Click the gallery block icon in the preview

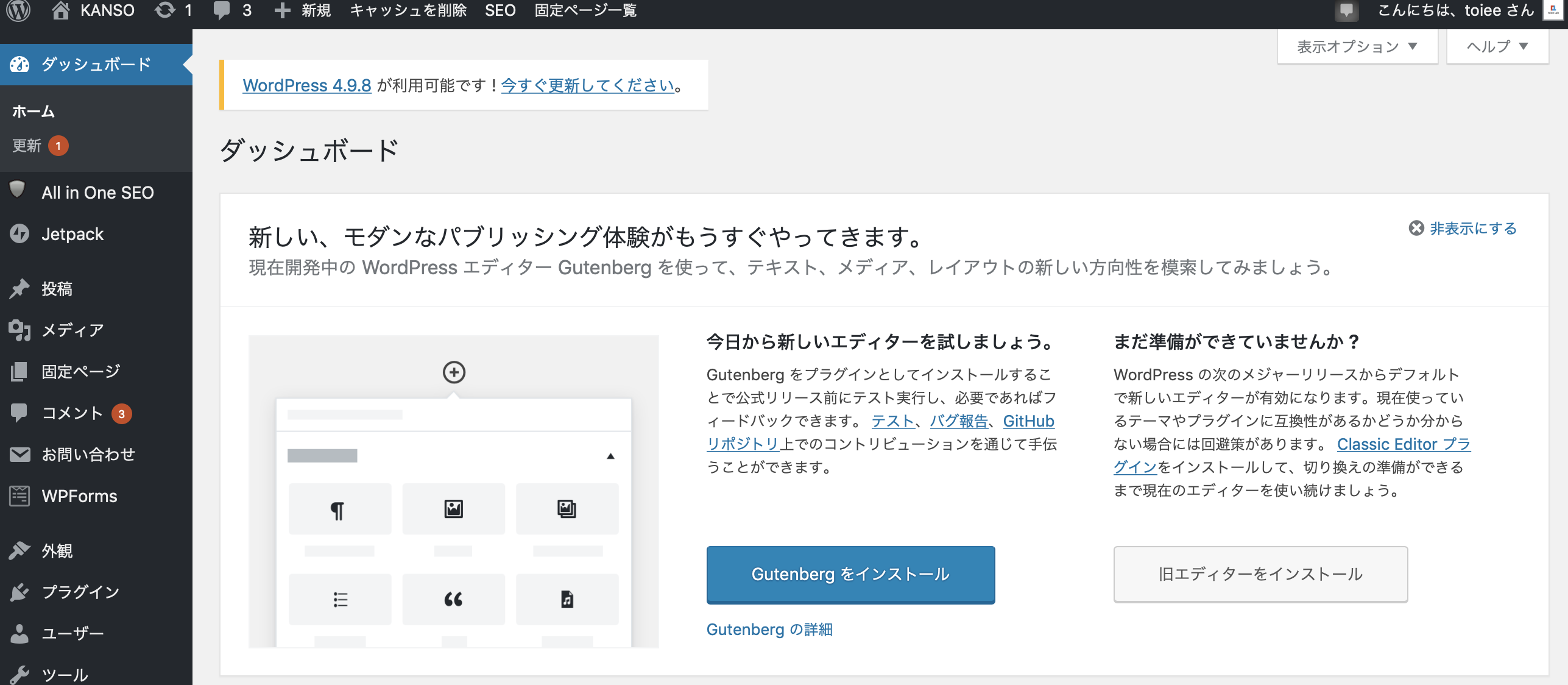(x=567, y=508)
